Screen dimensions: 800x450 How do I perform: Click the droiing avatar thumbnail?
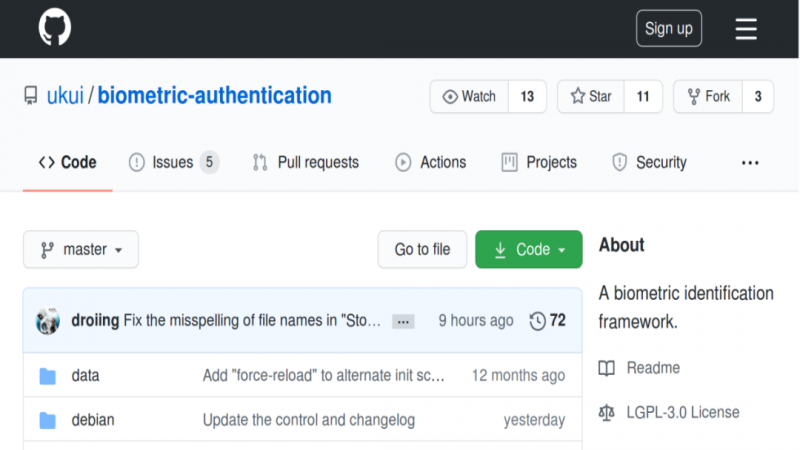48,321
